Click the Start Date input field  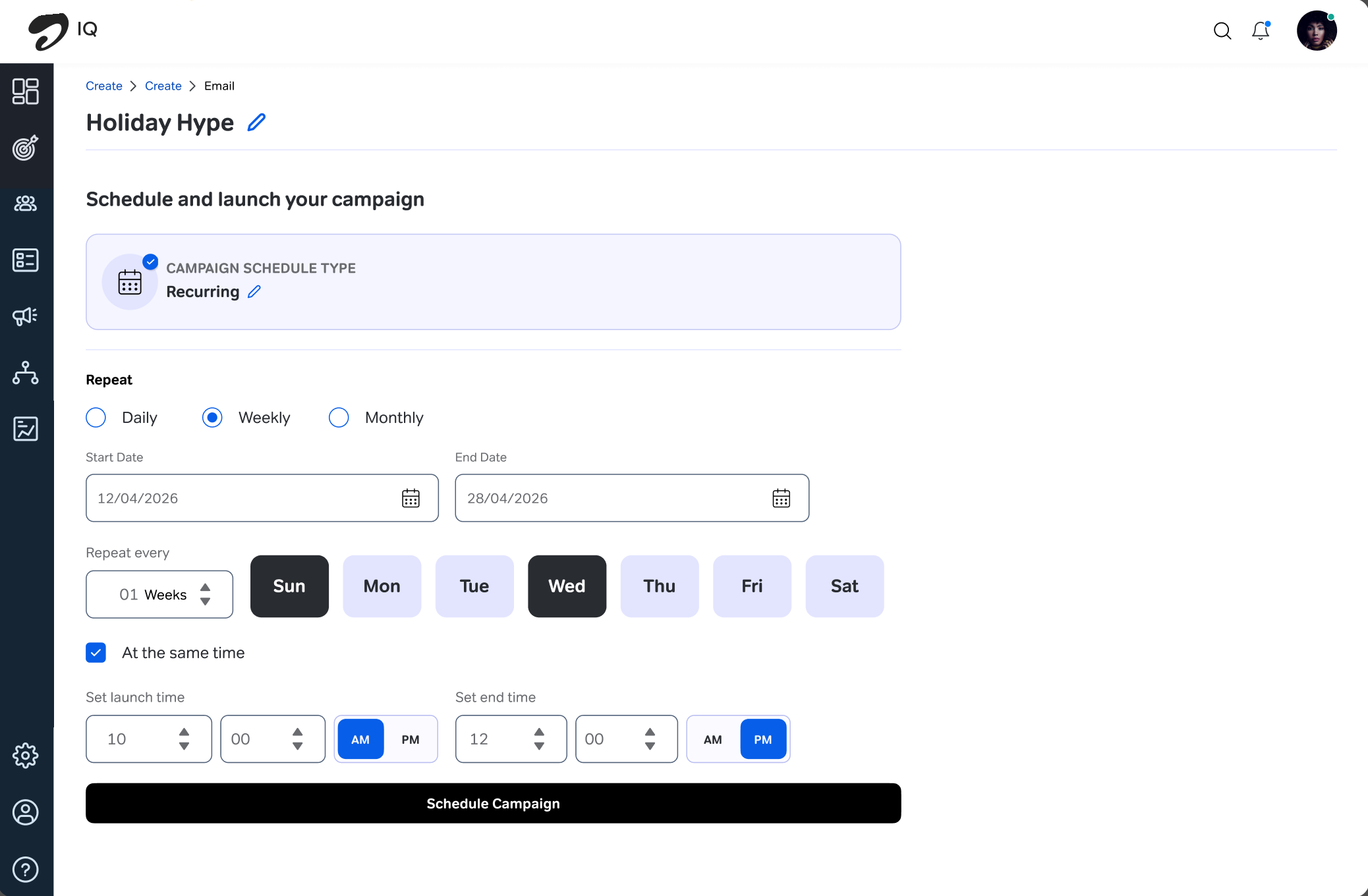pos(262,498)
